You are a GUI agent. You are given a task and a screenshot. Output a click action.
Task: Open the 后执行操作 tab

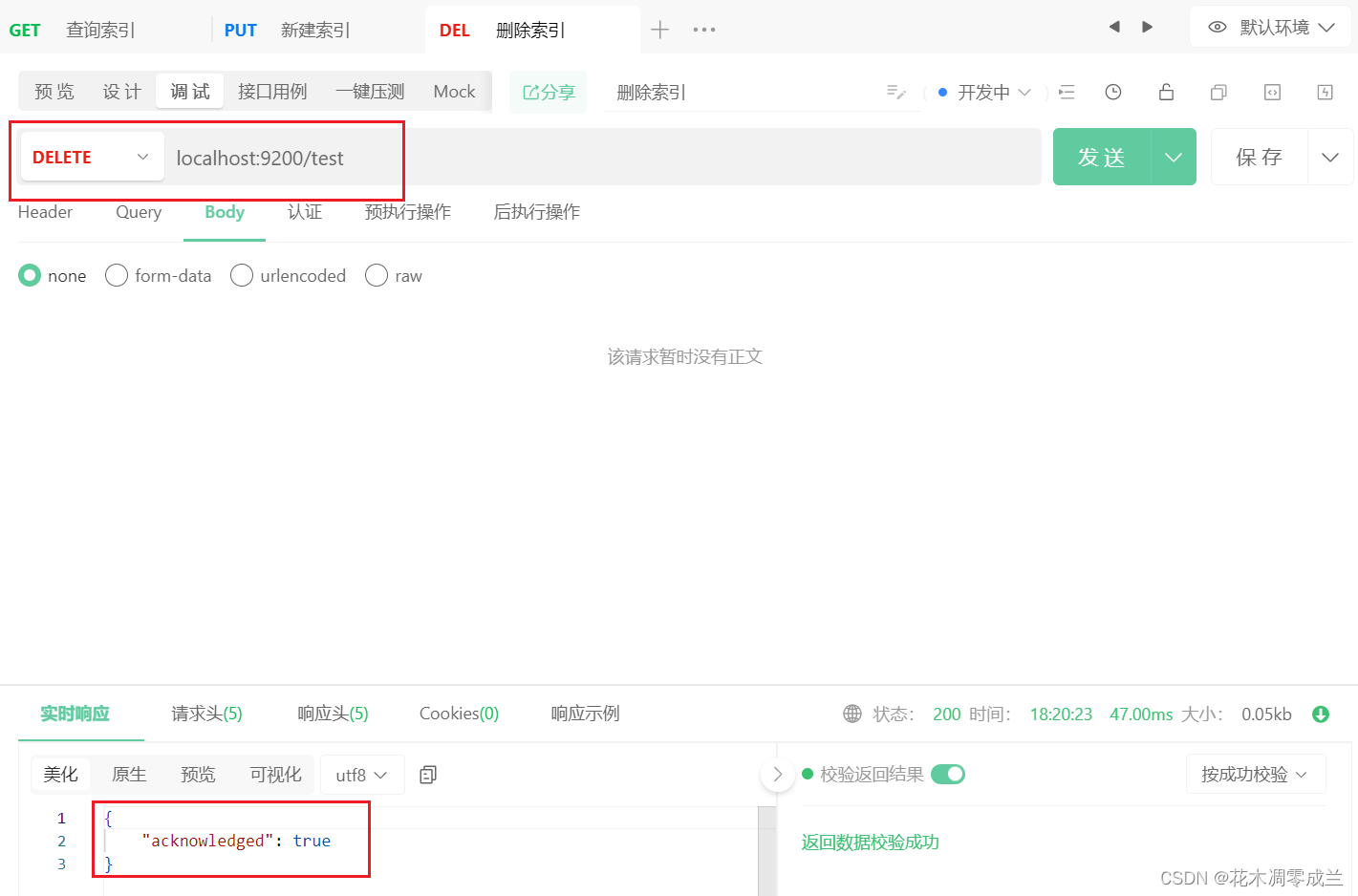(536, 212)
